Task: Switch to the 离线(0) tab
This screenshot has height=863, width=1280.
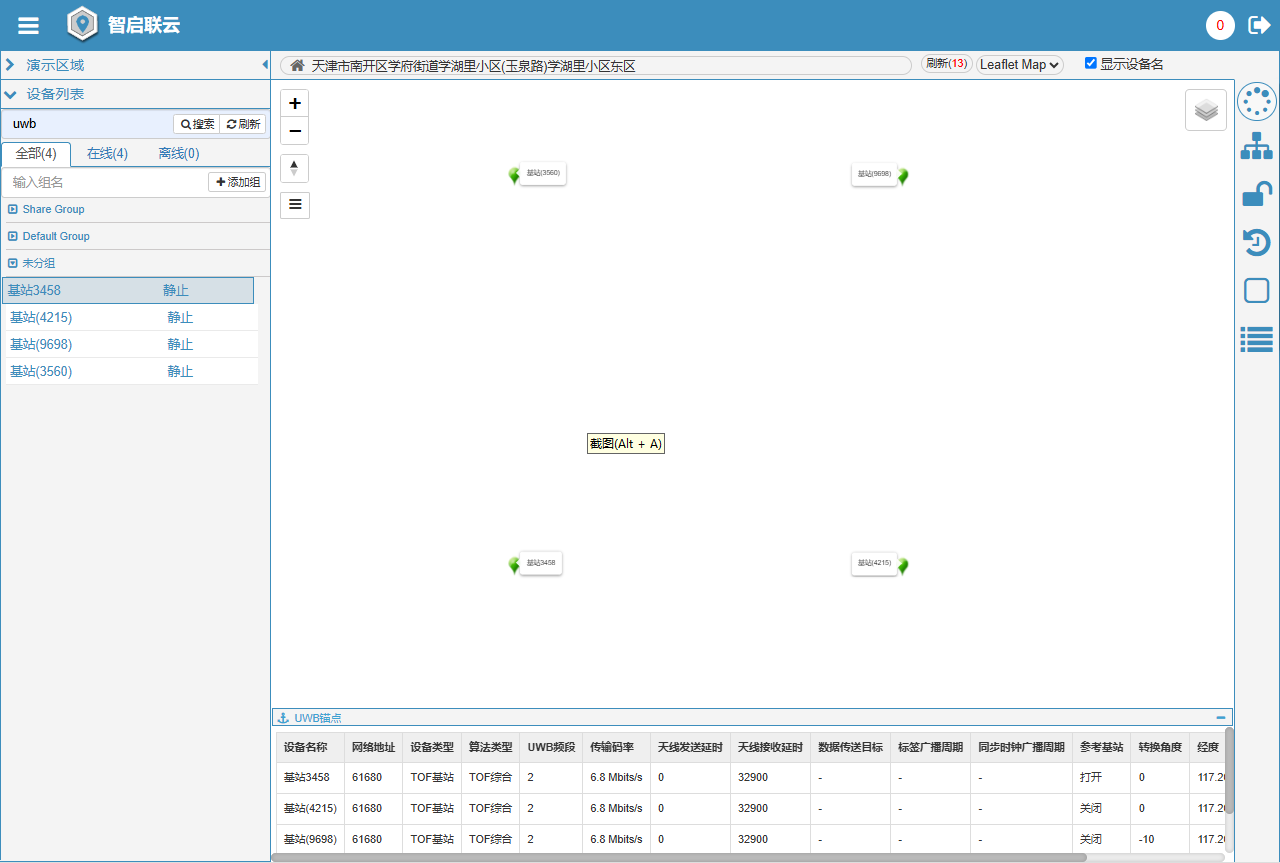Action: pyautogui.click(x=179, y=154)
